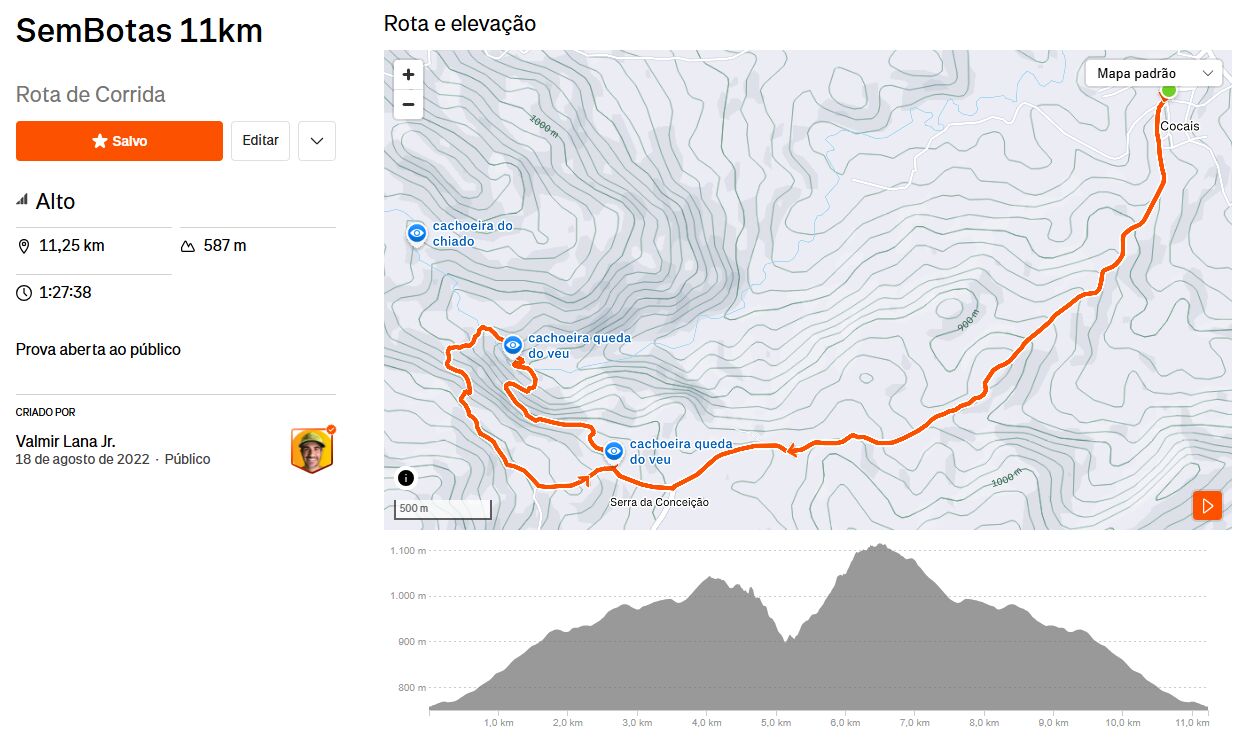Click the Salvo saved route button
This screenshot has height=743, width=1245.
(x=119, y=141)
